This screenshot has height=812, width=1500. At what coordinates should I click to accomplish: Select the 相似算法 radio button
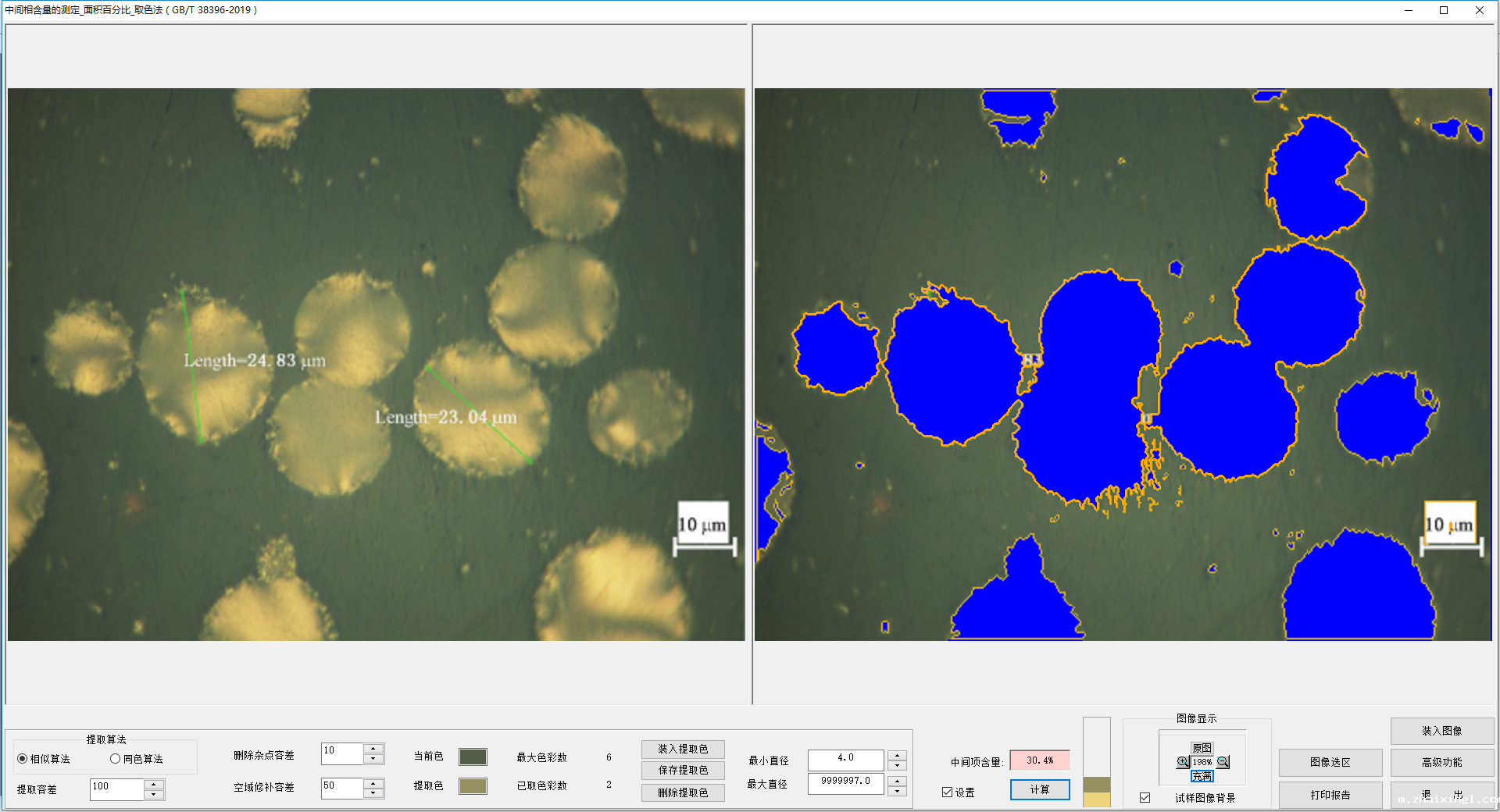[23, 759]
